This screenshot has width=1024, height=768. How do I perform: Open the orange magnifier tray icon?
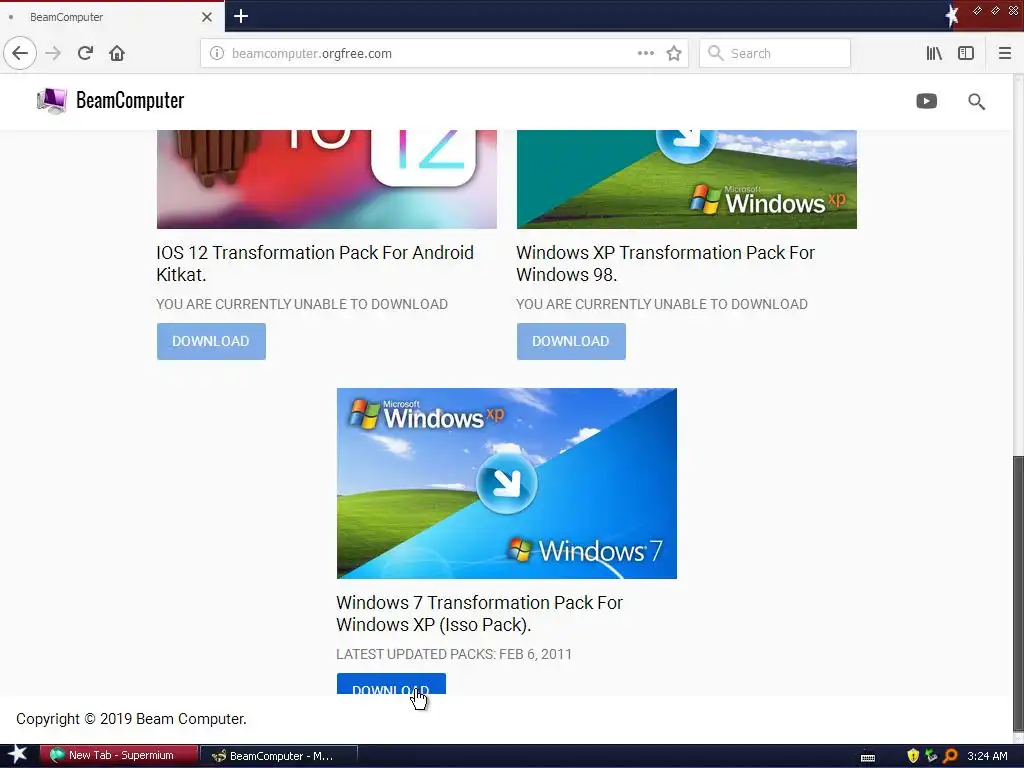[x=950, y=756]
